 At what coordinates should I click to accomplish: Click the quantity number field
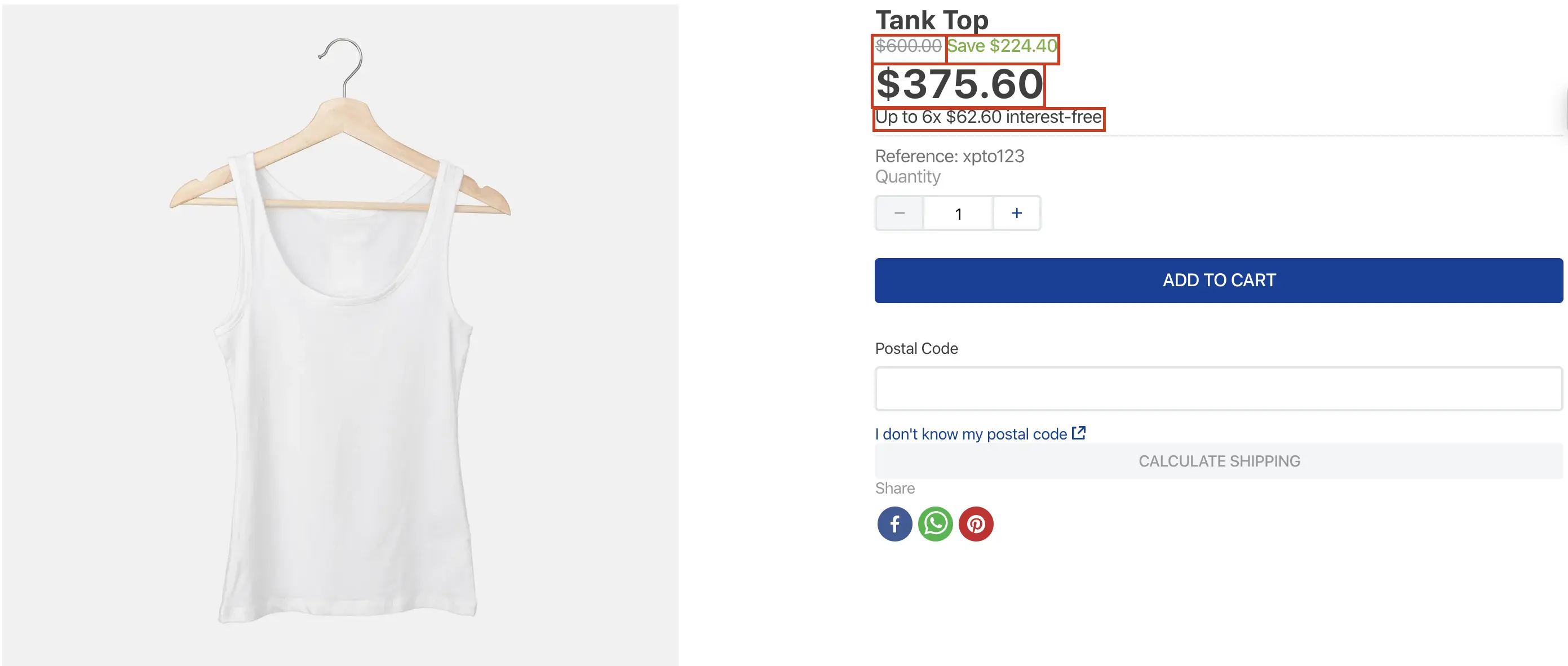958,214
